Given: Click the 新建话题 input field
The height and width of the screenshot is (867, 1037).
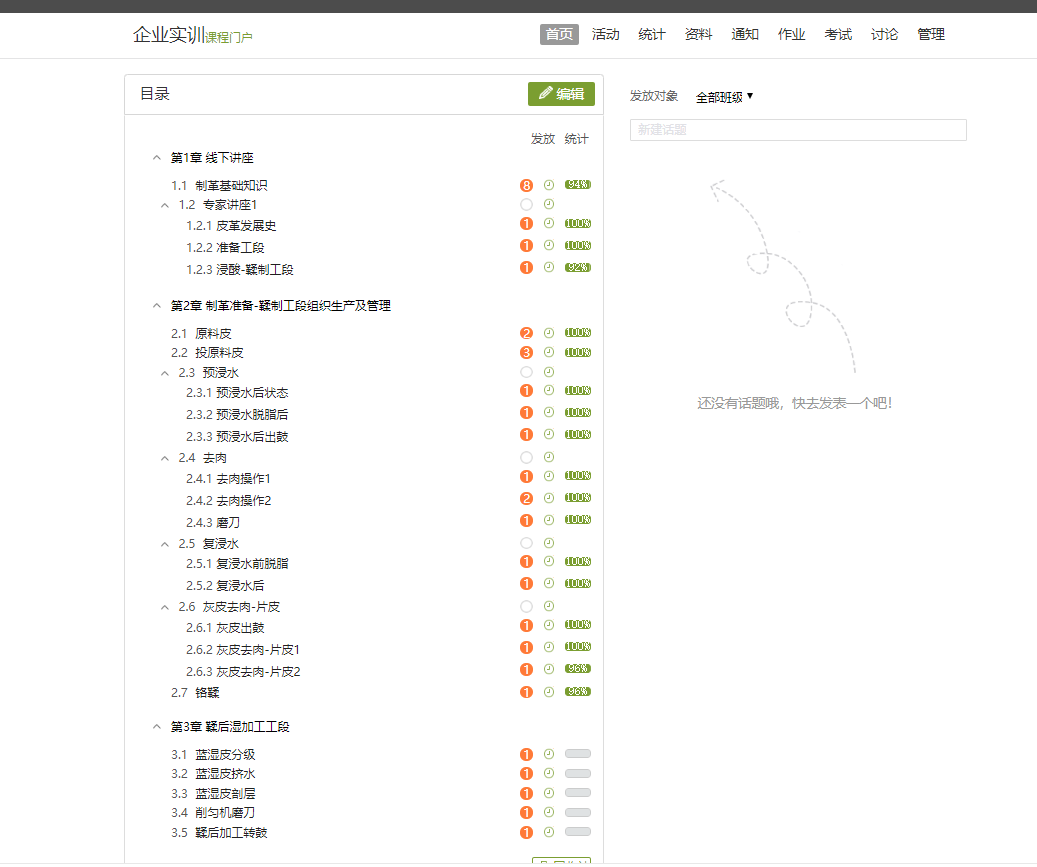Looking at the screenshot, I should pyautogui.click(x=797, y=130).
